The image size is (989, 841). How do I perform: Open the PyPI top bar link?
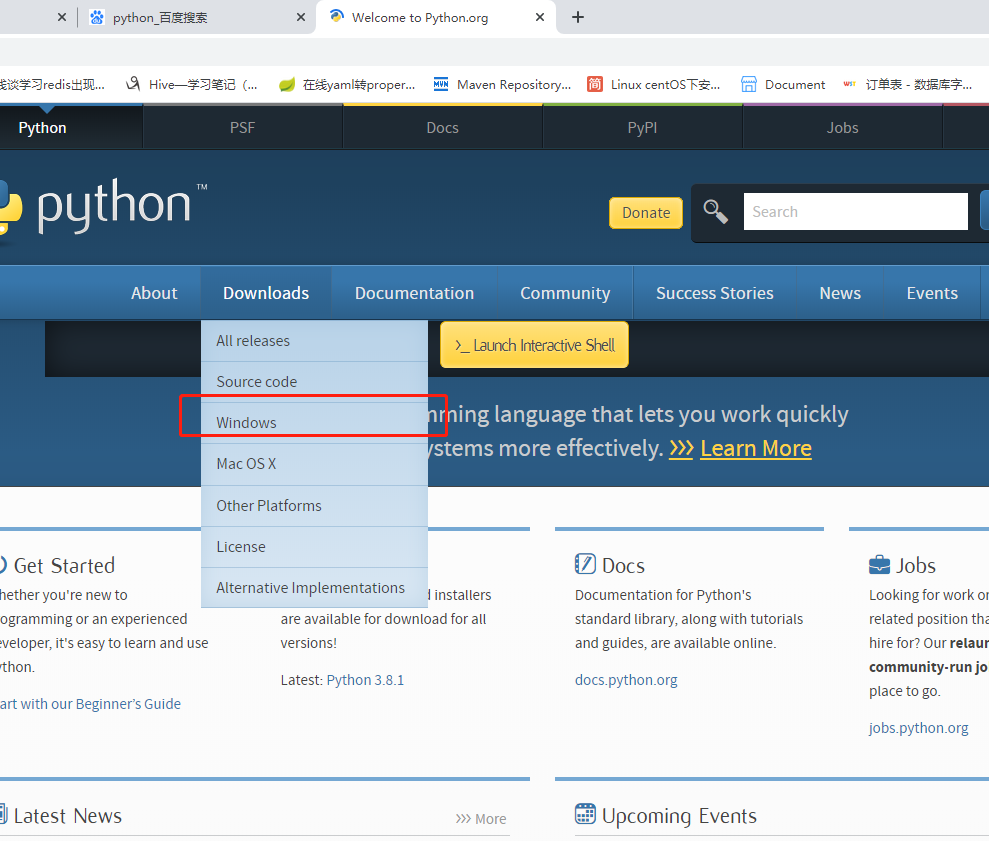click(x=642, y=128)
